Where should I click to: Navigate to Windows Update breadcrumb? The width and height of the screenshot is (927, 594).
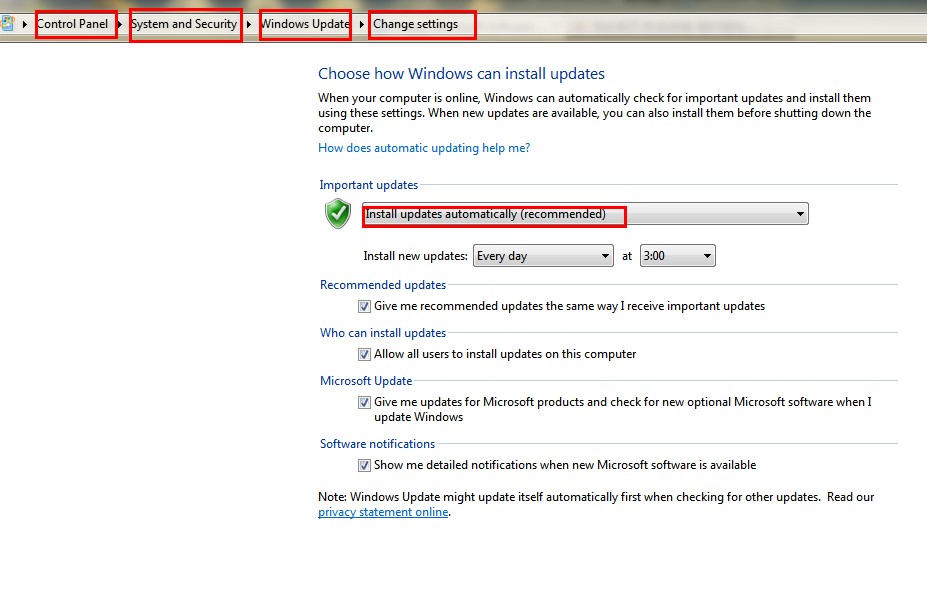click(x=305, y=24)
